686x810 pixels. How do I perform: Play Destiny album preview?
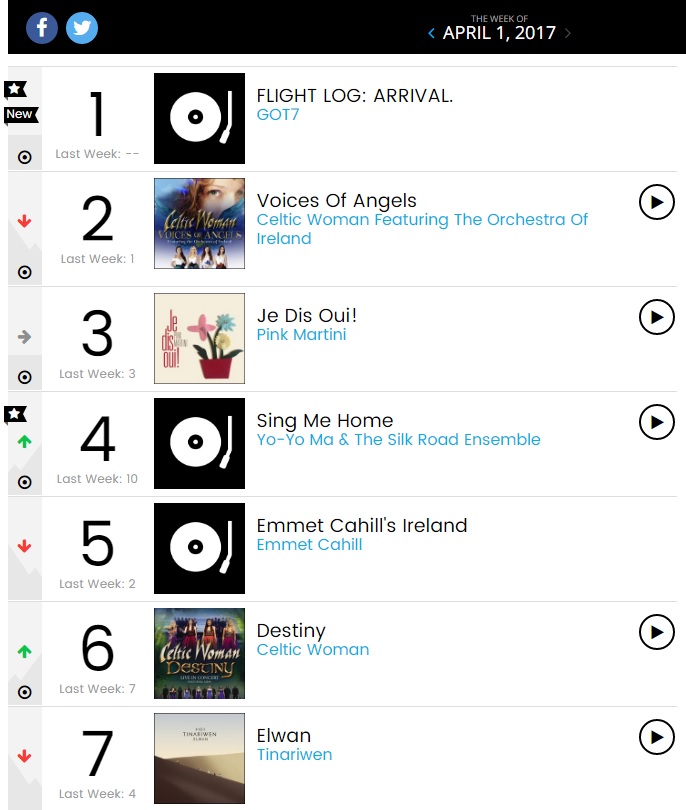[x=656, y=632]
